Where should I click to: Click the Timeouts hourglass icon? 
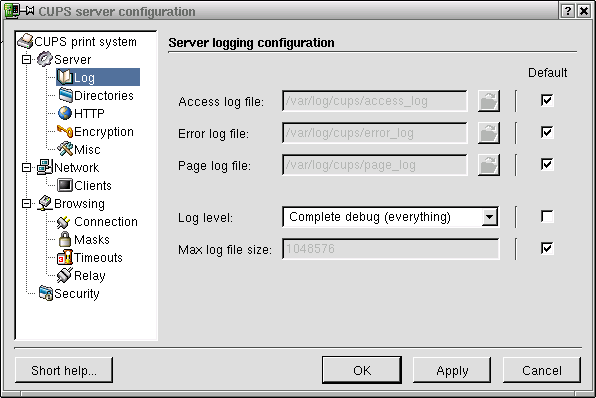pyautogui.click(x=65, y=257)
